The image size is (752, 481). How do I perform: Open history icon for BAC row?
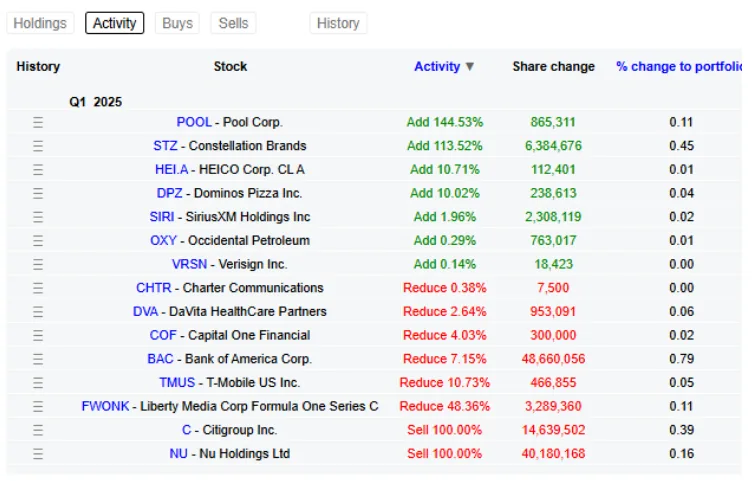click(38, 359)
